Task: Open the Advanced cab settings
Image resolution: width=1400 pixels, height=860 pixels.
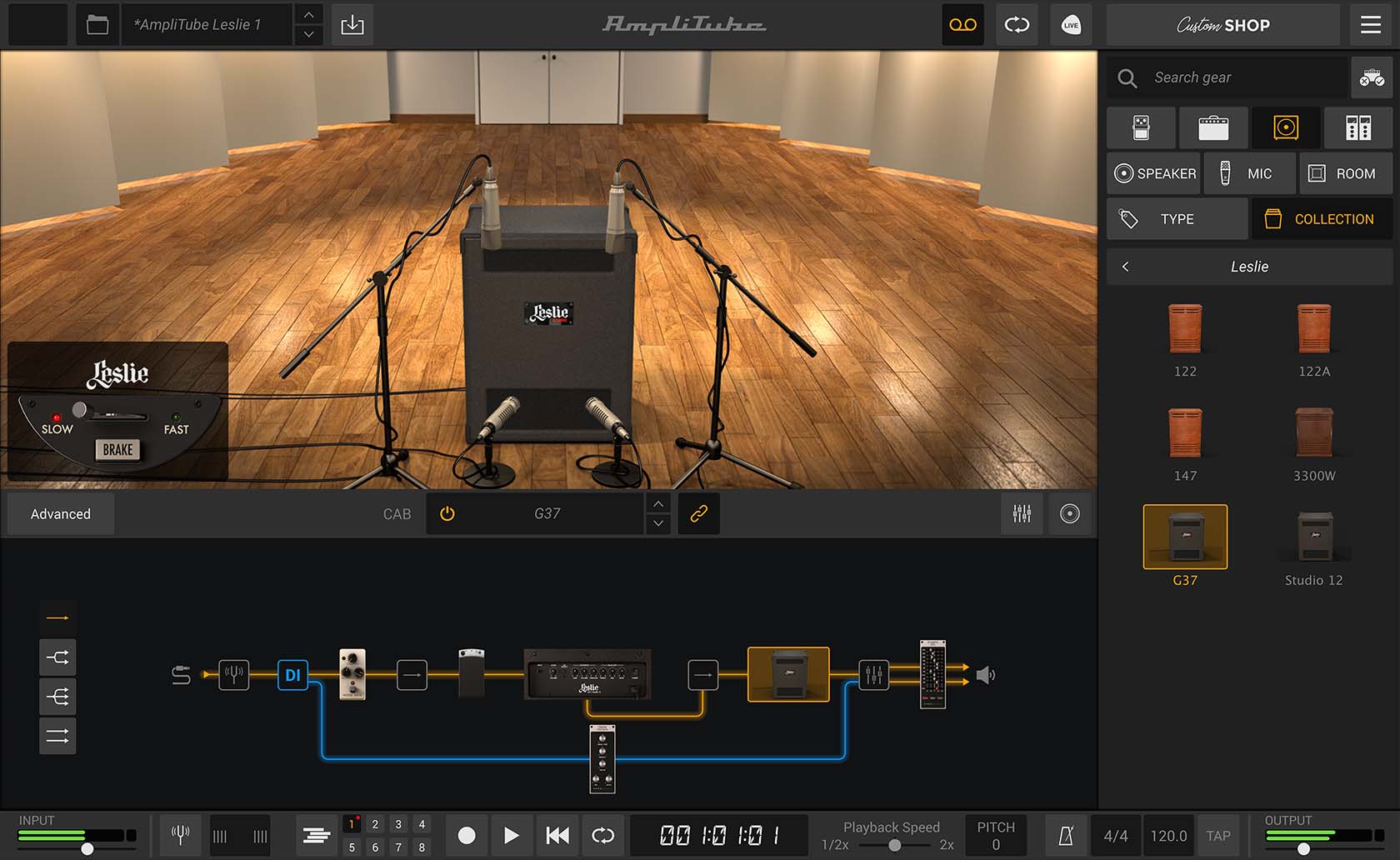Action: (61, 513)
